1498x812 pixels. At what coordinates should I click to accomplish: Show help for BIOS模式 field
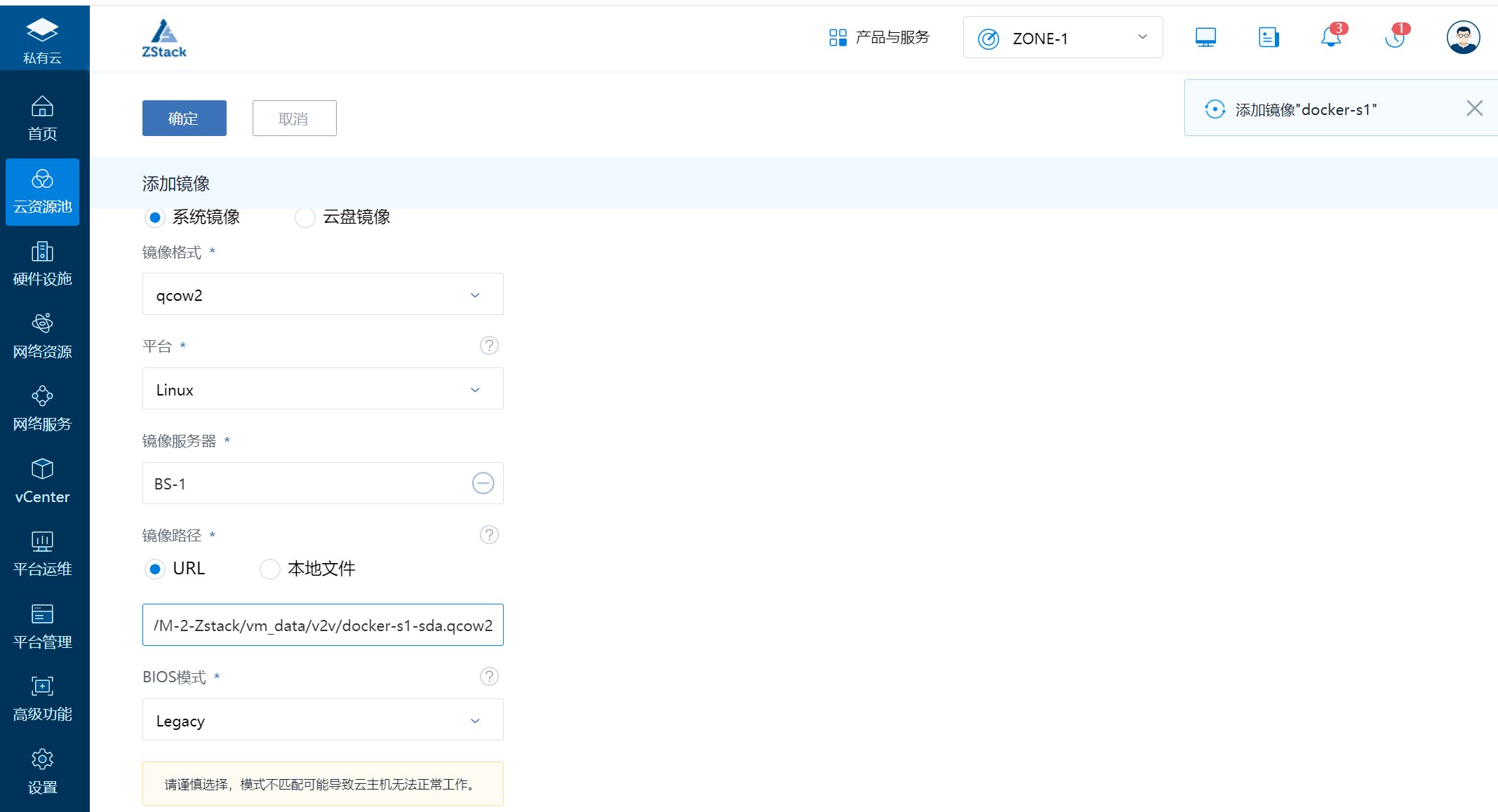489,676
